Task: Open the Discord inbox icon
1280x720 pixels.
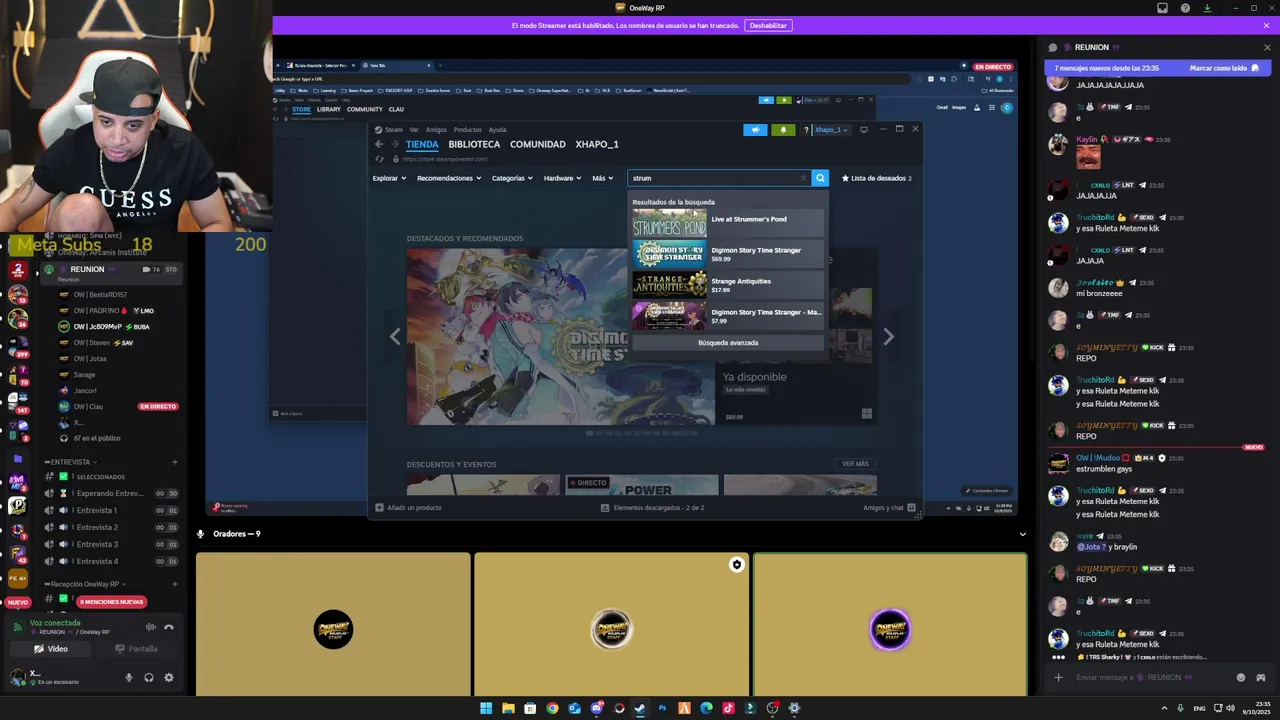Action: (1162, 8)
